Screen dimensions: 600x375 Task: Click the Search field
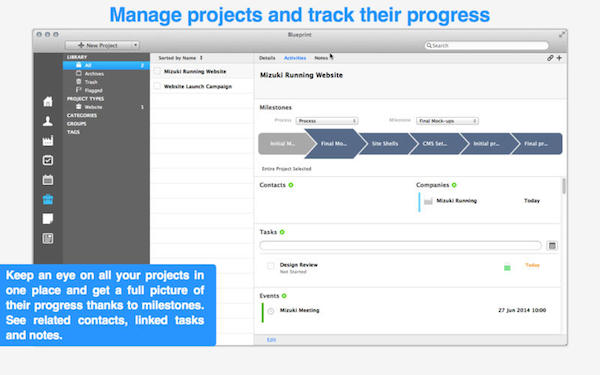click(x=486, y=46)
